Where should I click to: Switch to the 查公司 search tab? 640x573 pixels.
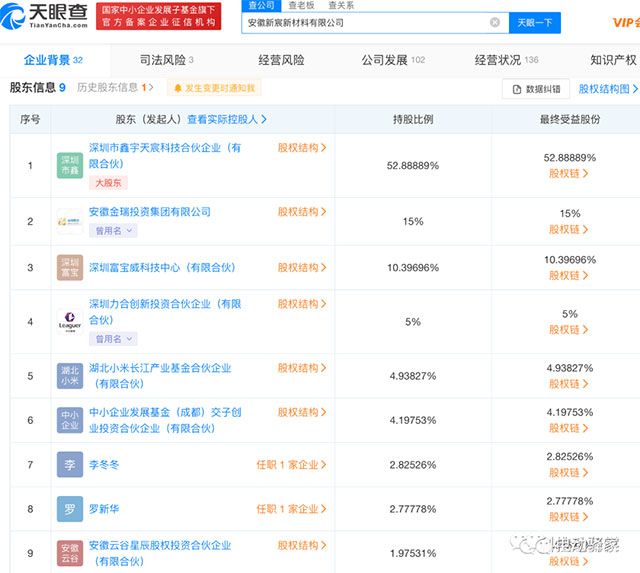pos(262,5)
